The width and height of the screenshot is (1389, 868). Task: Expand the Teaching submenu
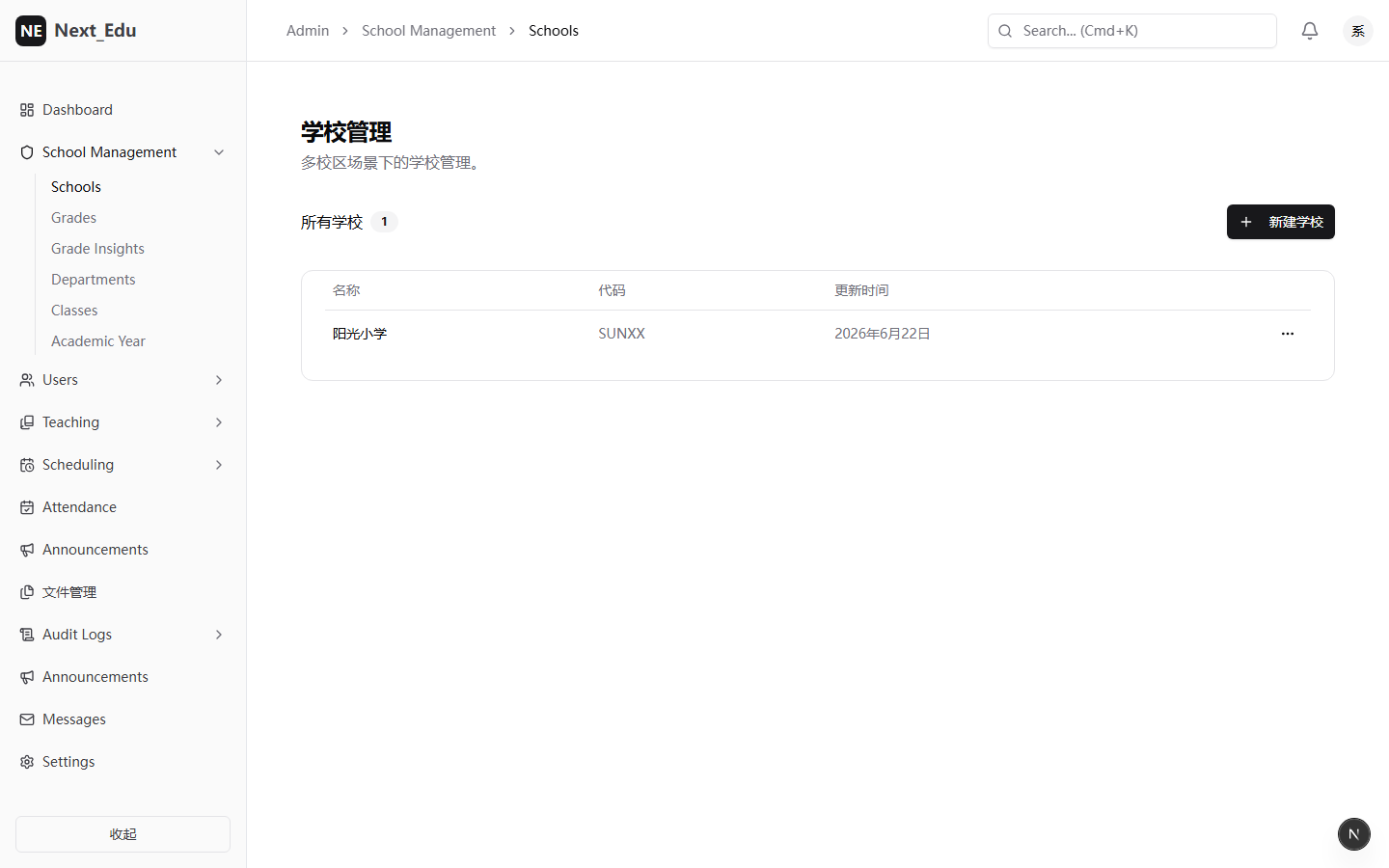219,422
